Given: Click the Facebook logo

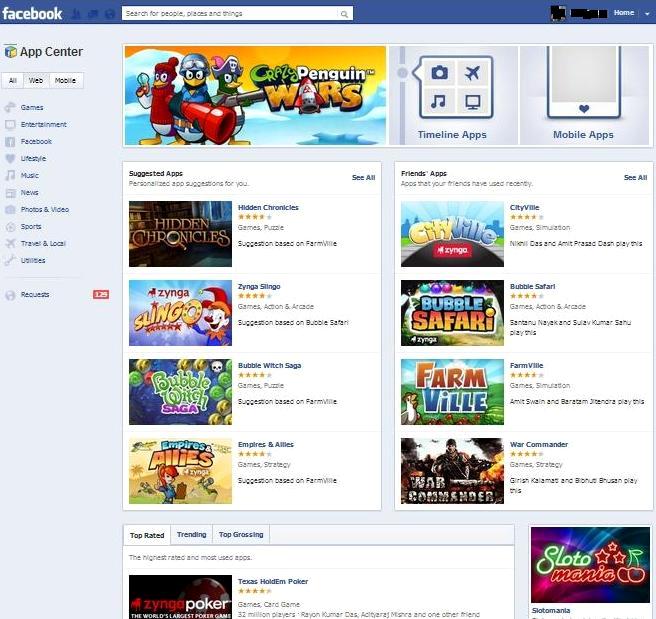Looking at the screenshot, I should [x=32, y=13].
